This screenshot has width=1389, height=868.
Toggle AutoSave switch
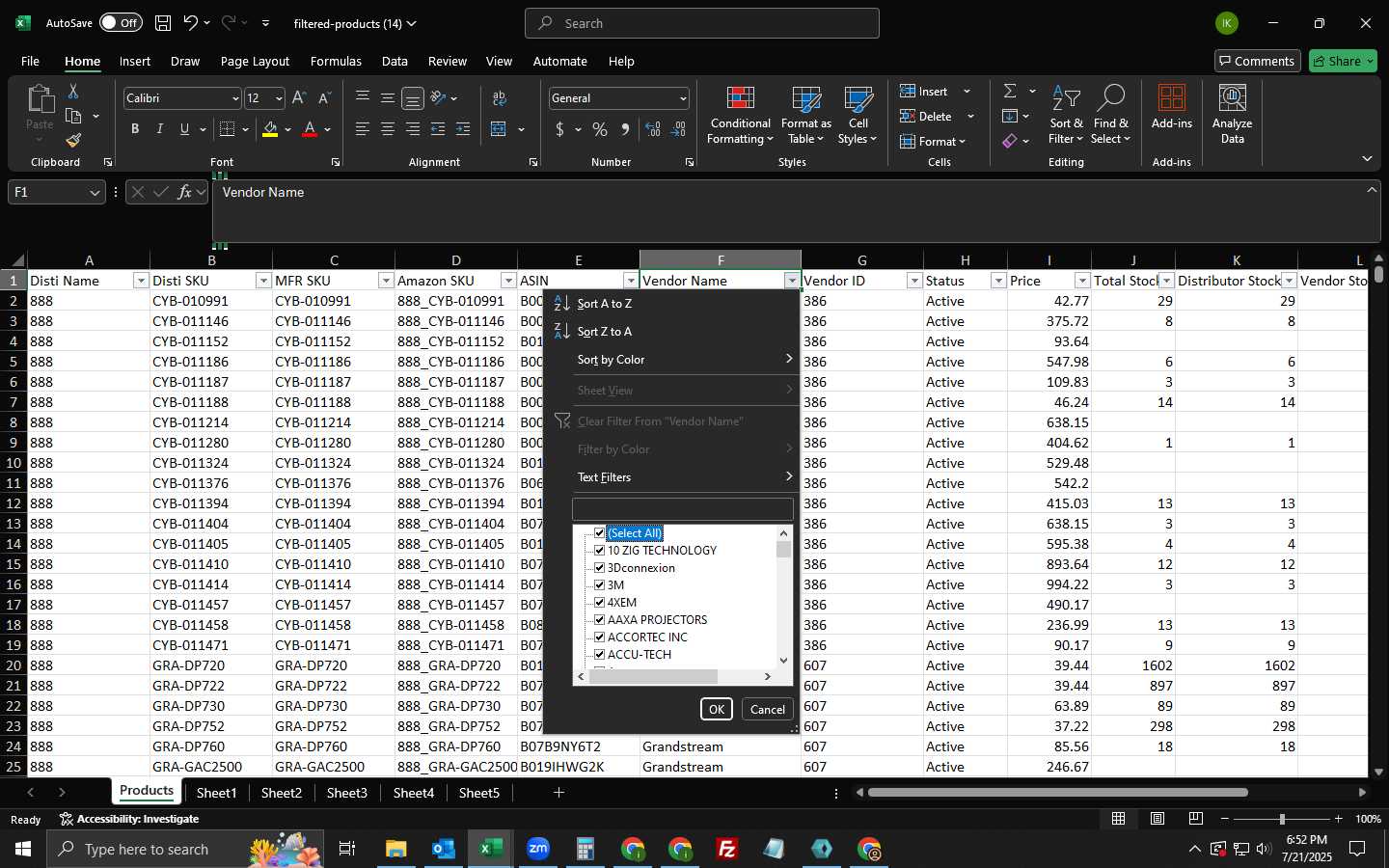coord(122,23)
